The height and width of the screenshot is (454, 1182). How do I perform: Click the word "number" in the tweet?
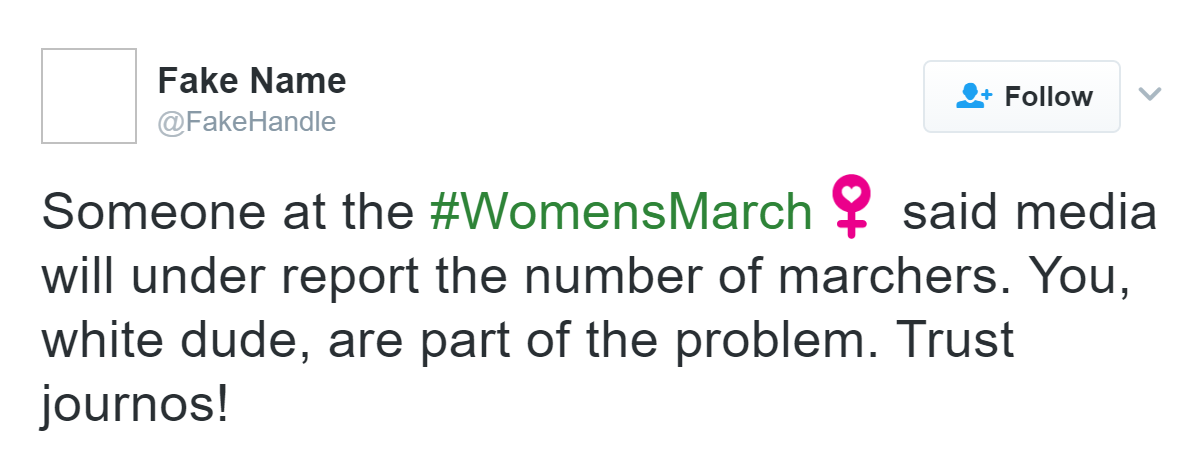click(x=597, y=277)
